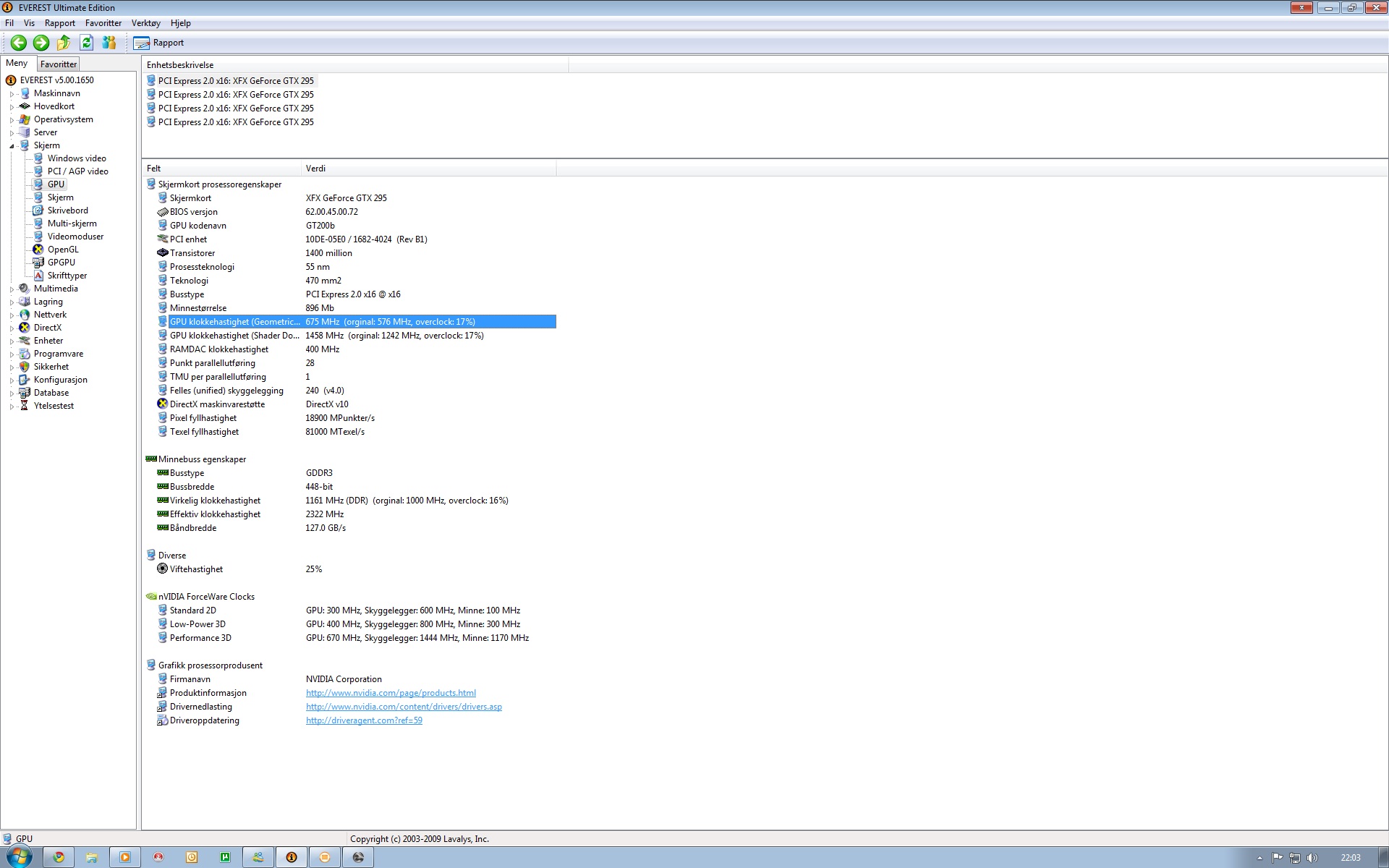
Task: Click the Refresh toolbar icon
Action: point(86,43)
